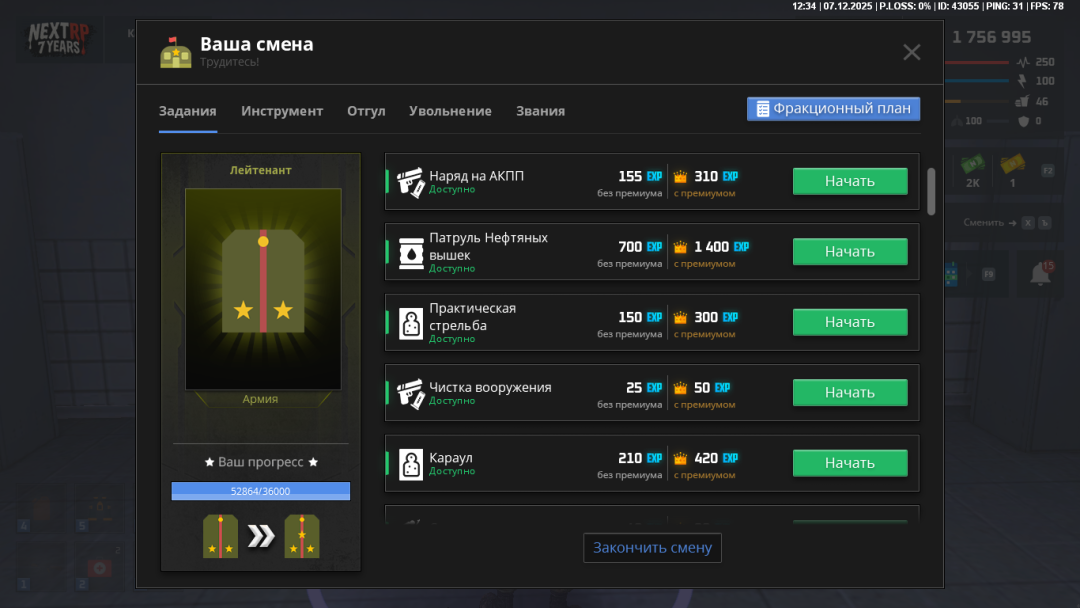Viewport: 1080px width, 608px height.
Task: Open the Фракционный план
Action: point(833,109)
